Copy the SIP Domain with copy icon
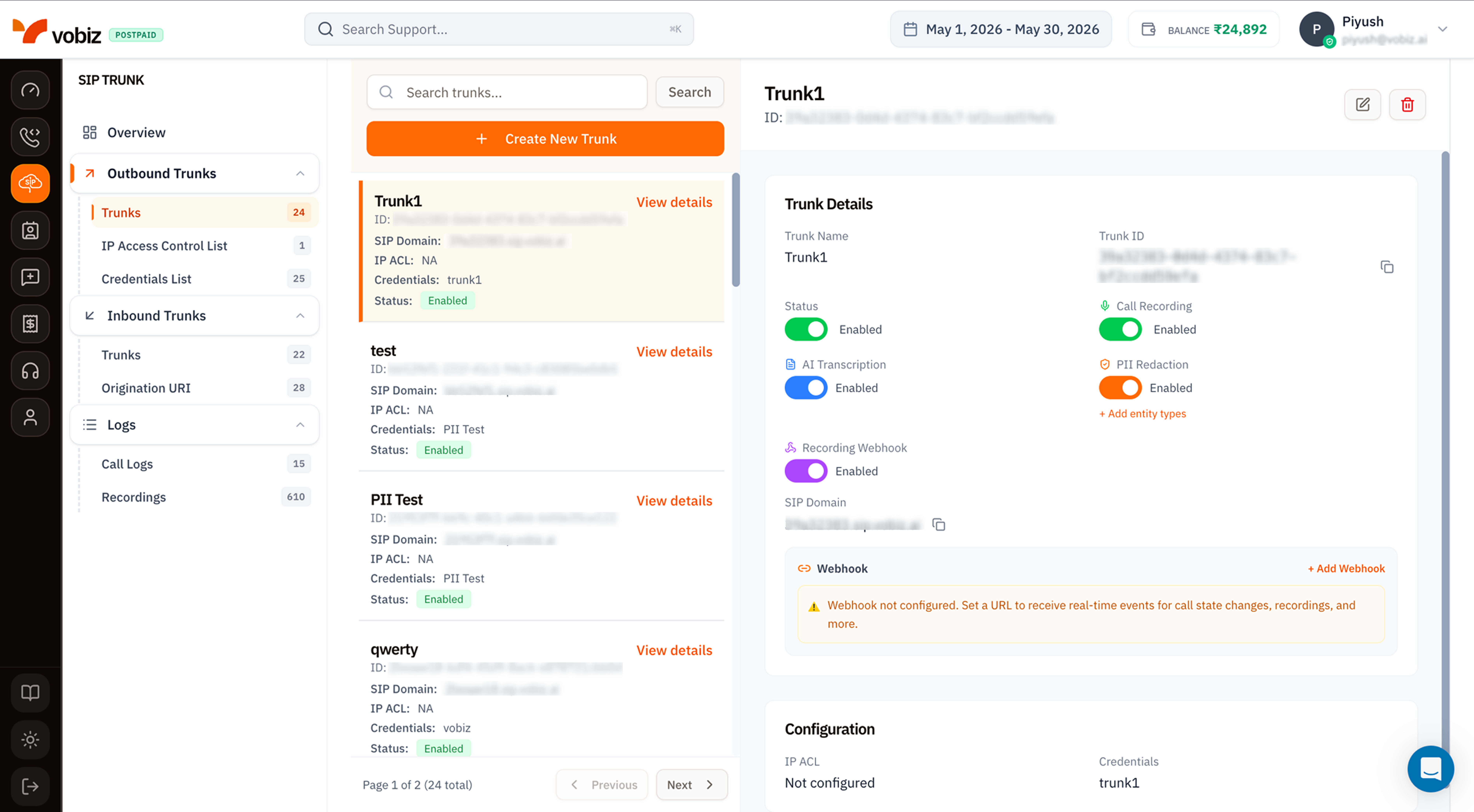The height and width of the screenshot is (812, 1474). (x=939, y=525)
